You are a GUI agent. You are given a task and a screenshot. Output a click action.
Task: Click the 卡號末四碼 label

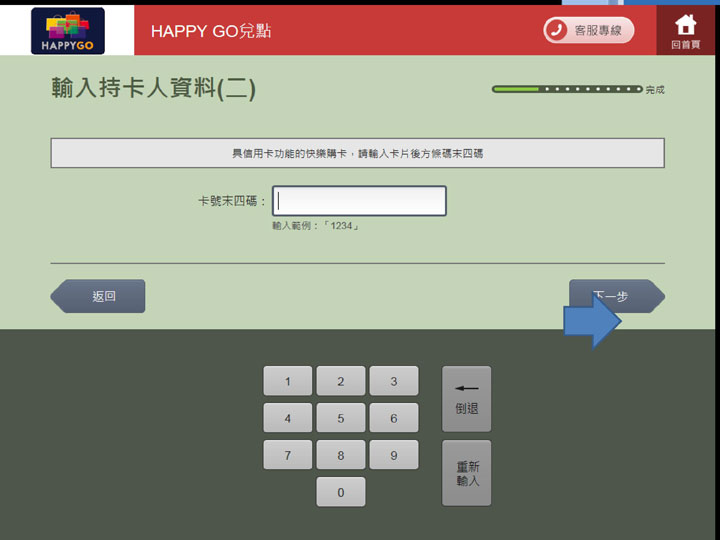(232, 201)
